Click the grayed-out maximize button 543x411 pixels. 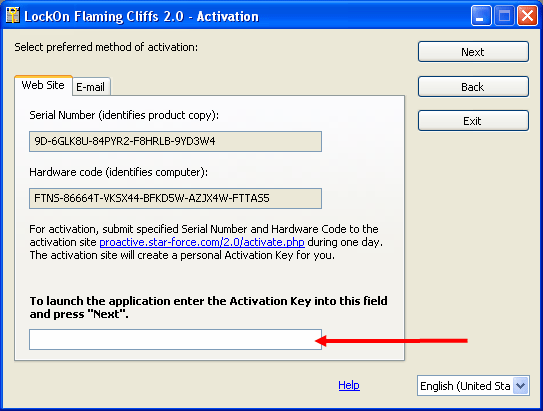(504, 16)
